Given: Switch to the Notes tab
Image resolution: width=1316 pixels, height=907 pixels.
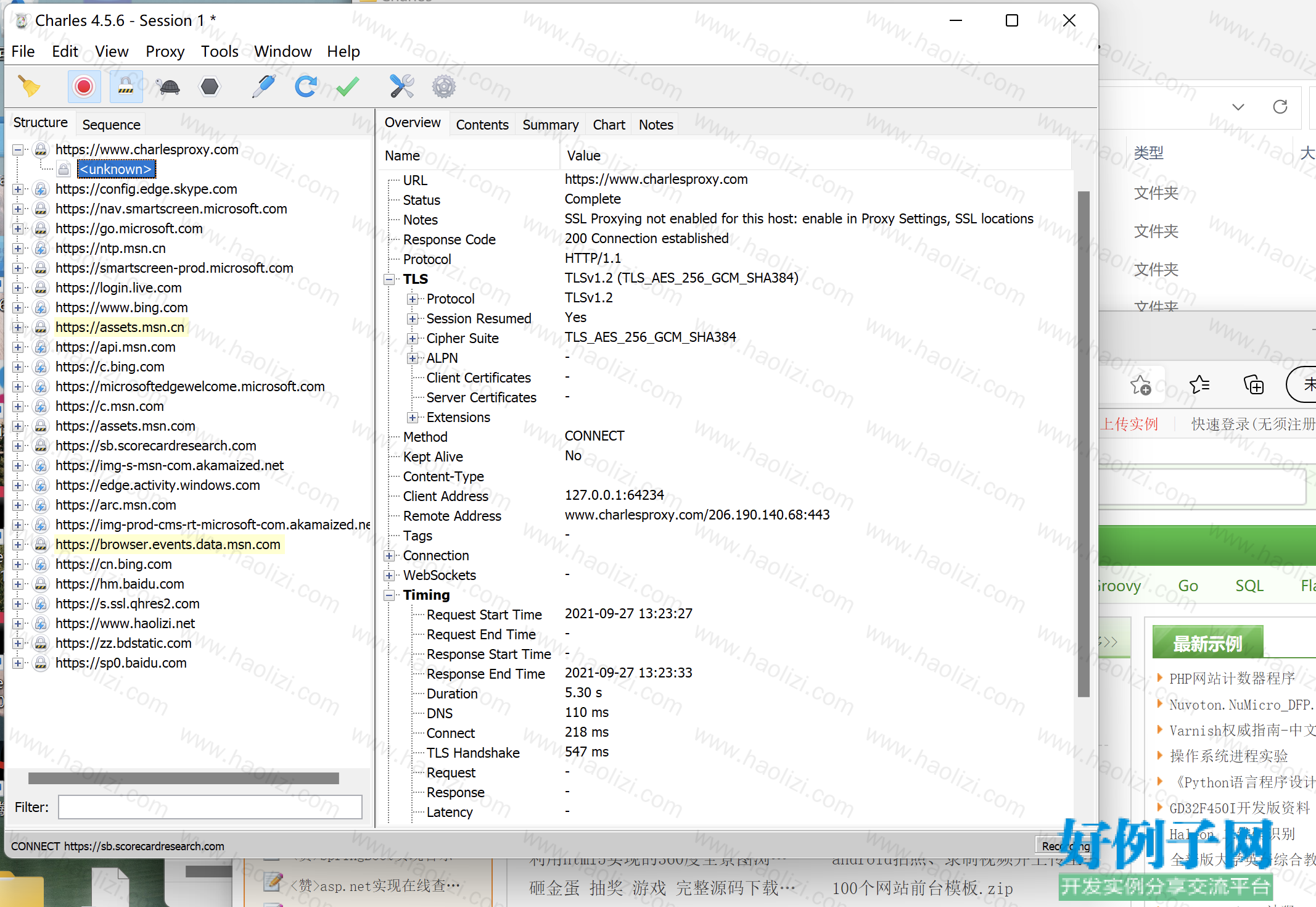Looking at the screenshot, I should [656, 125].
